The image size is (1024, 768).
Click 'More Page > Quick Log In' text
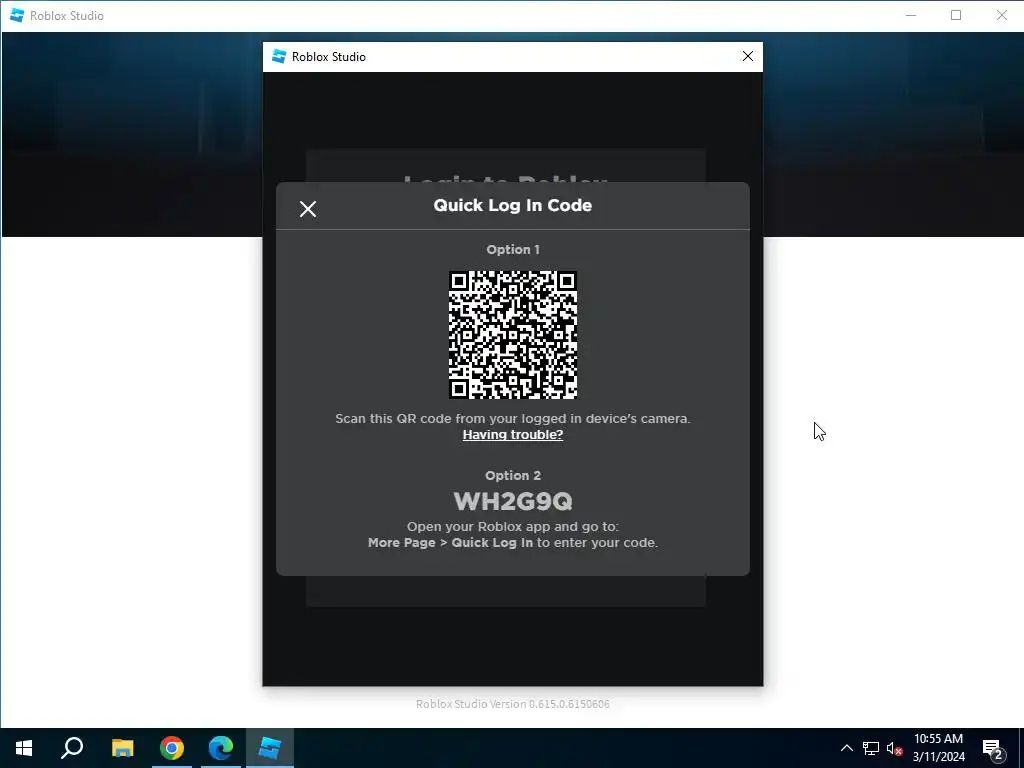pyautogui.click(x=450, y=543)
